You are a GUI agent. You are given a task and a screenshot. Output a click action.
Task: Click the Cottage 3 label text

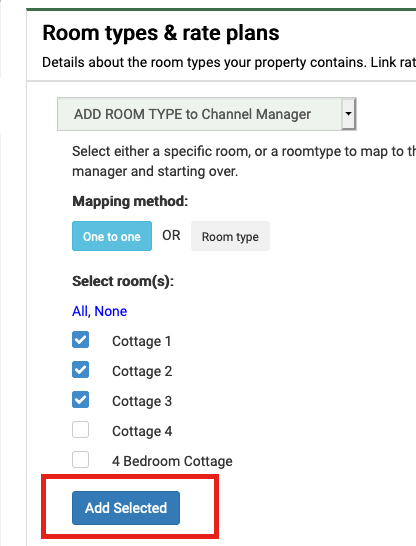[x=142, y=401]
